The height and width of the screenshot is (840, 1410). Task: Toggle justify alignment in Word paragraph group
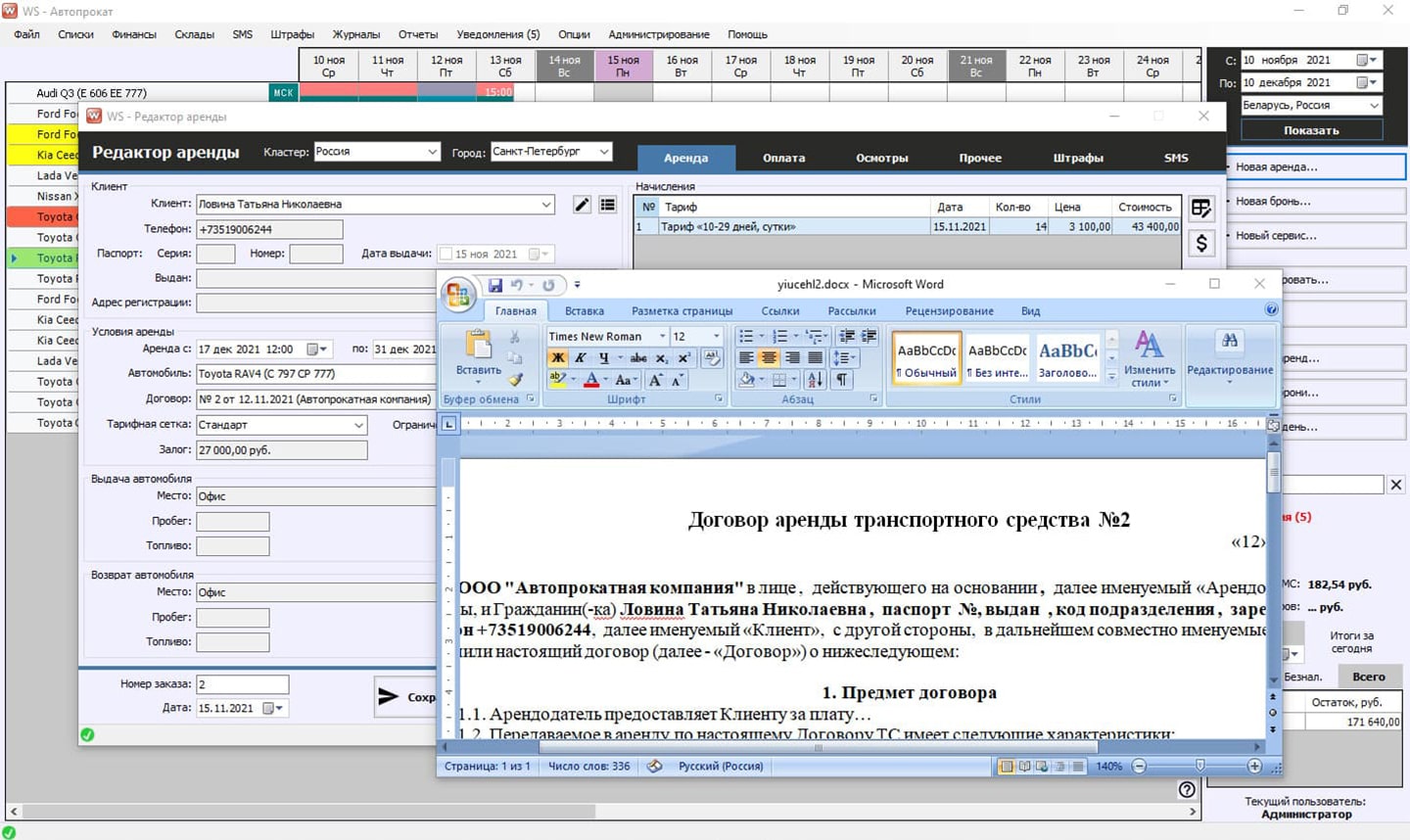point(815,358)
